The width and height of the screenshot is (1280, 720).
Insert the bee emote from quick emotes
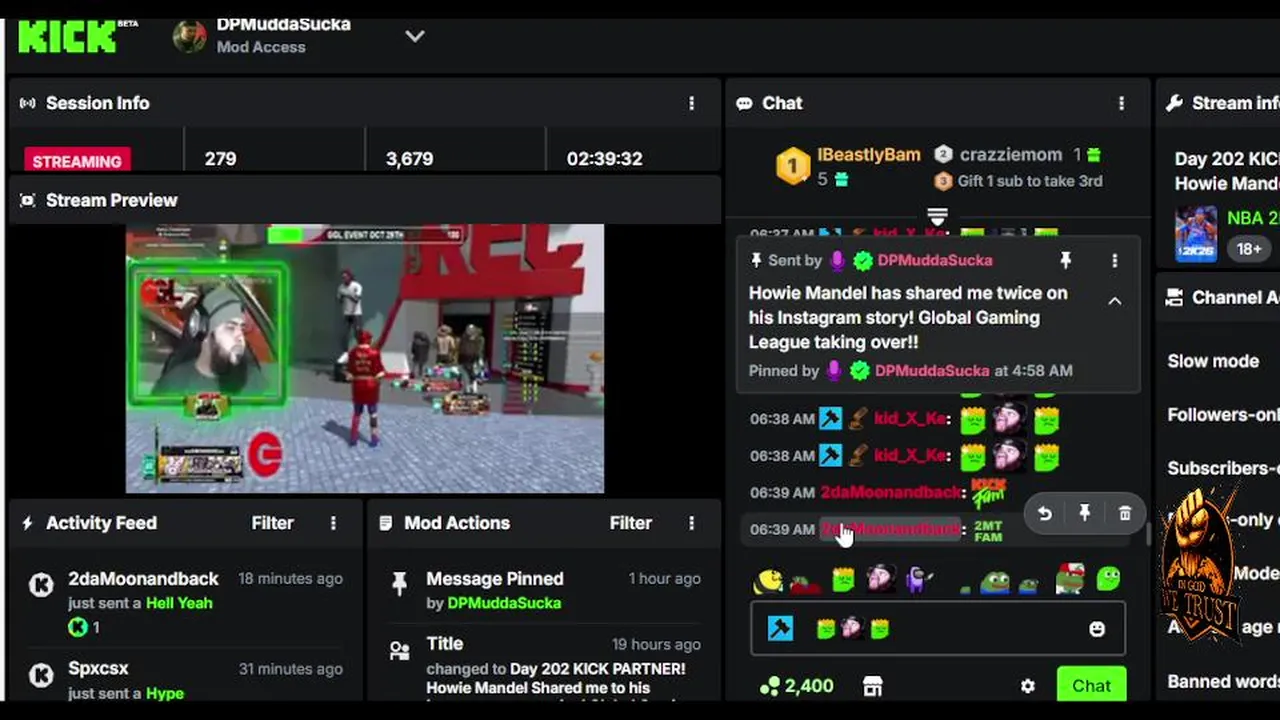[768, 580]
